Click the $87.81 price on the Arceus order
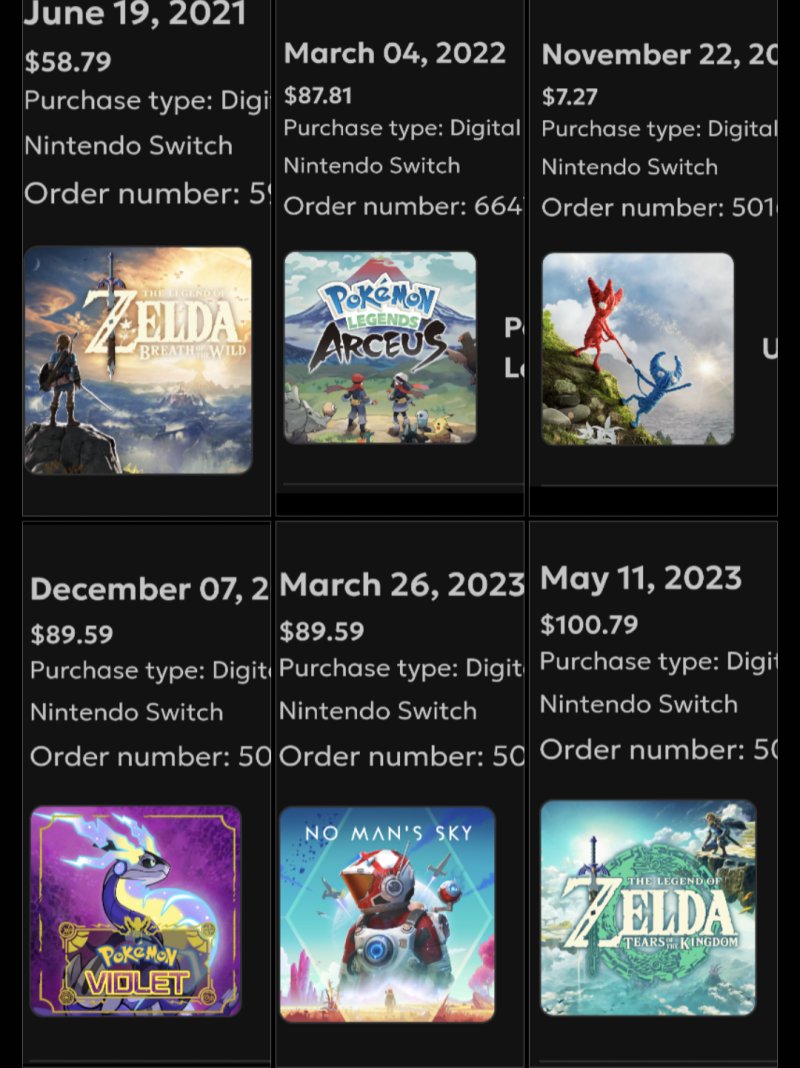 tap(318, 95)
